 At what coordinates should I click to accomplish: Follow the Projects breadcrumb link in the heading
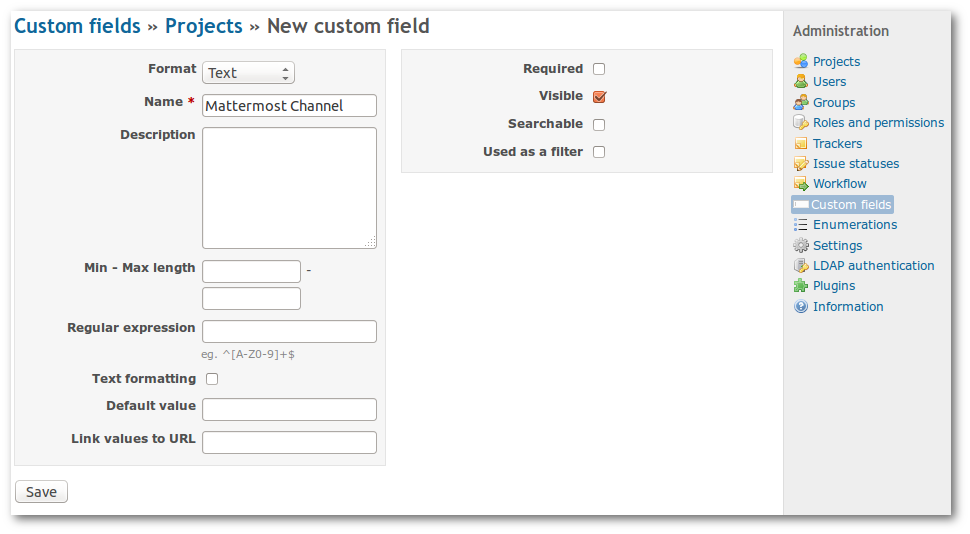click(x=204, y=26)
